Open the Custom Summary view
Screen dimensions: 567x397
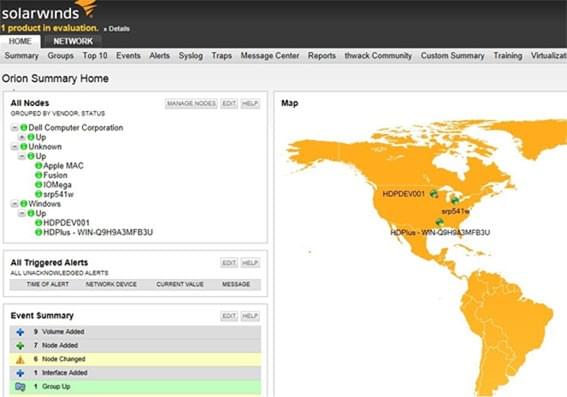coord(452,56)
